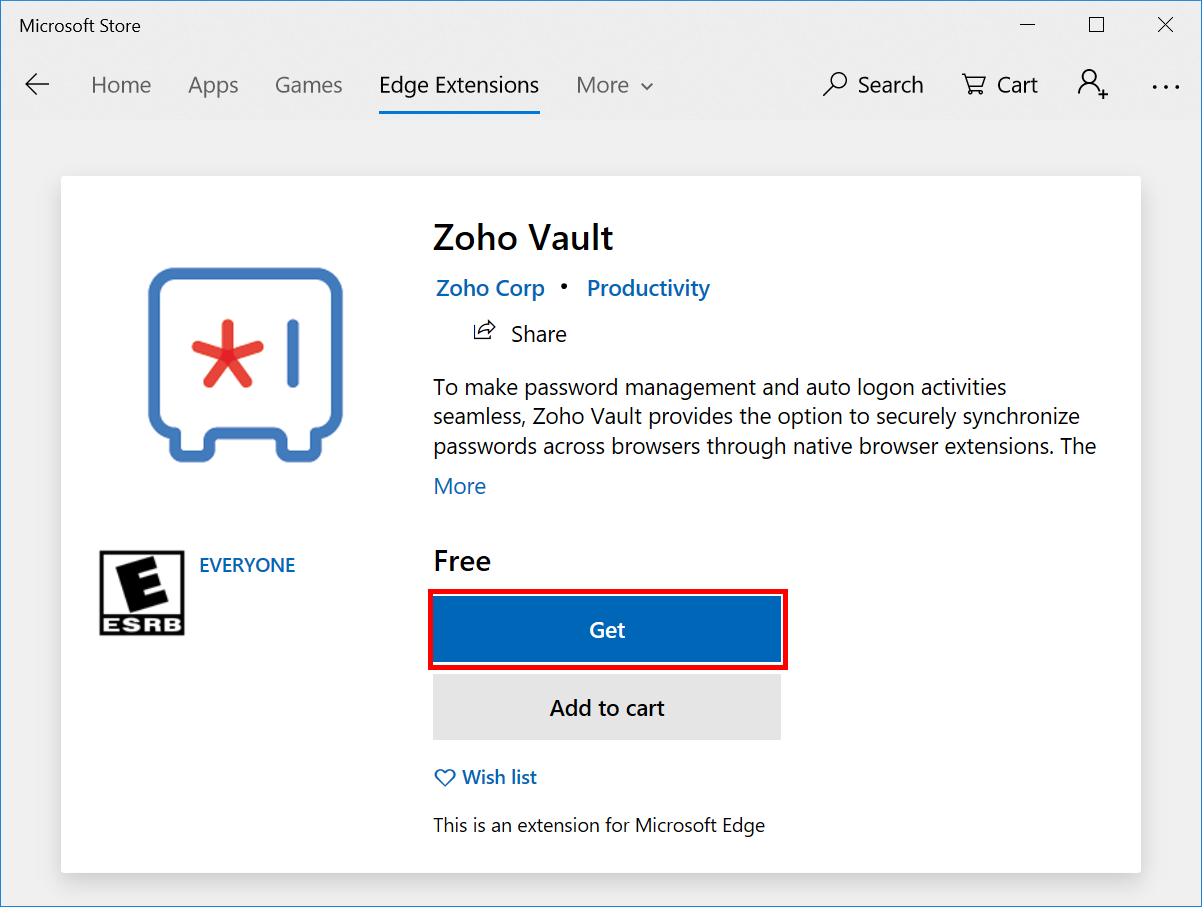
Task: Click the Add to cart button
Action: tap(606, 708)
